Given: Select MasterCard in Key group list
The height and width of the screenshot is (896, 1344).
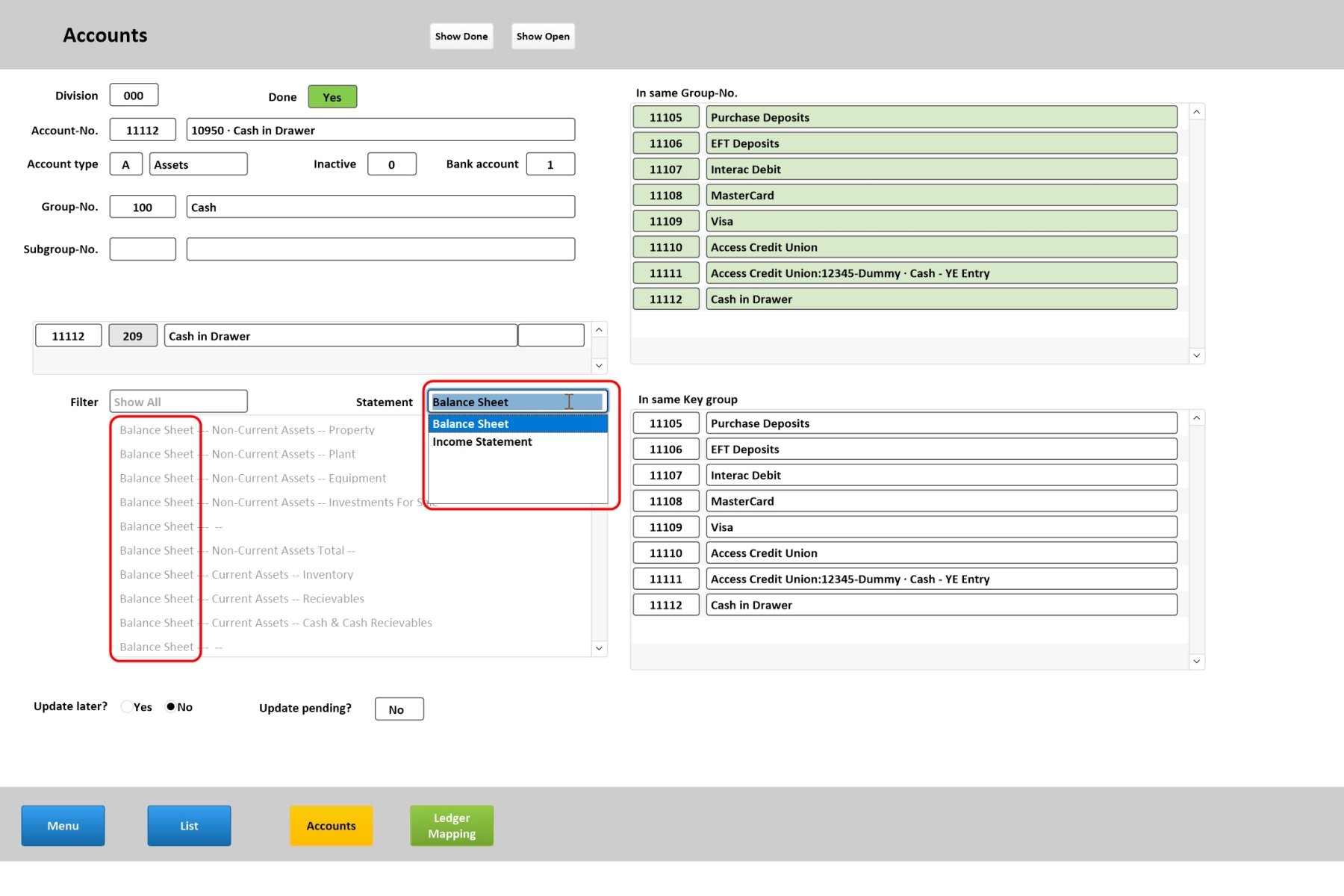Looking at the screenshot, I should [x=942, y=501].
